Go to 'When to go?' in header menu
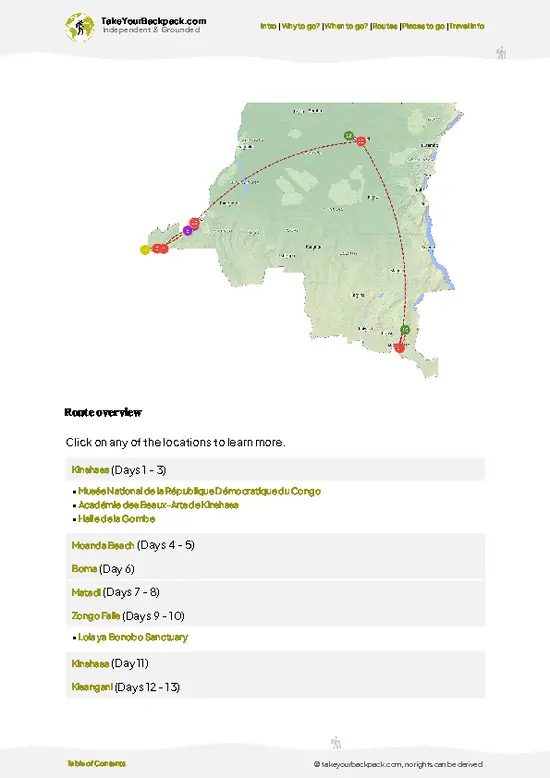This screenshot has height=778, width=550. pos(346,26)
